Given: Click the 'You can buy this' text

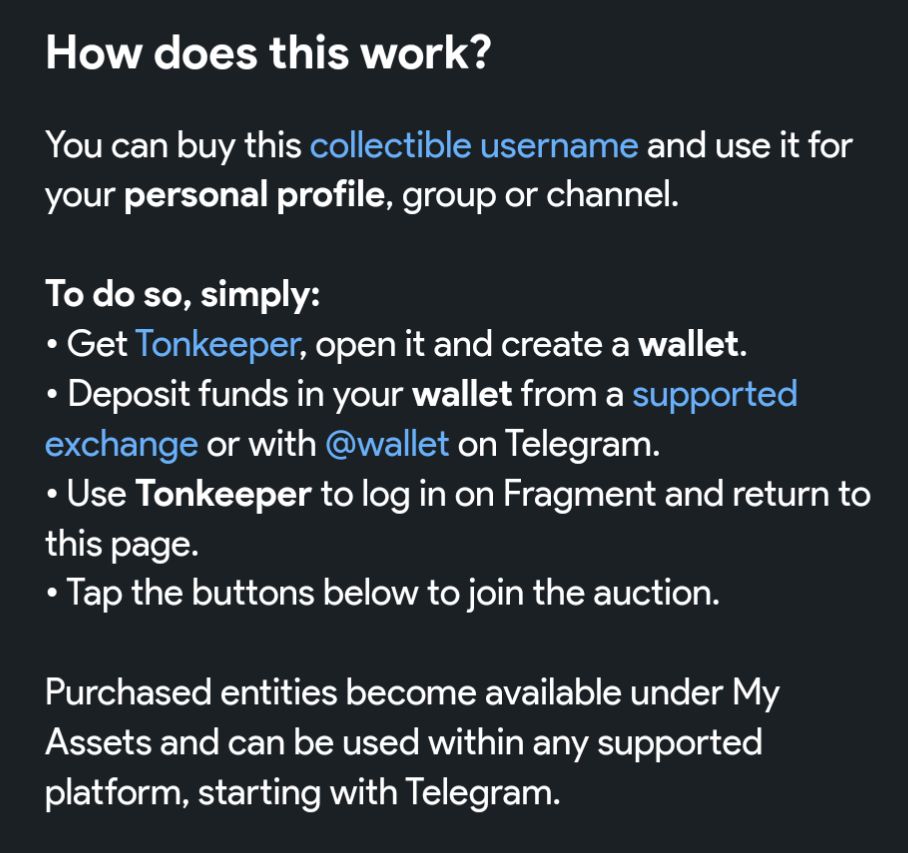Looking at the screenshot, I should (x=173, y=146).
